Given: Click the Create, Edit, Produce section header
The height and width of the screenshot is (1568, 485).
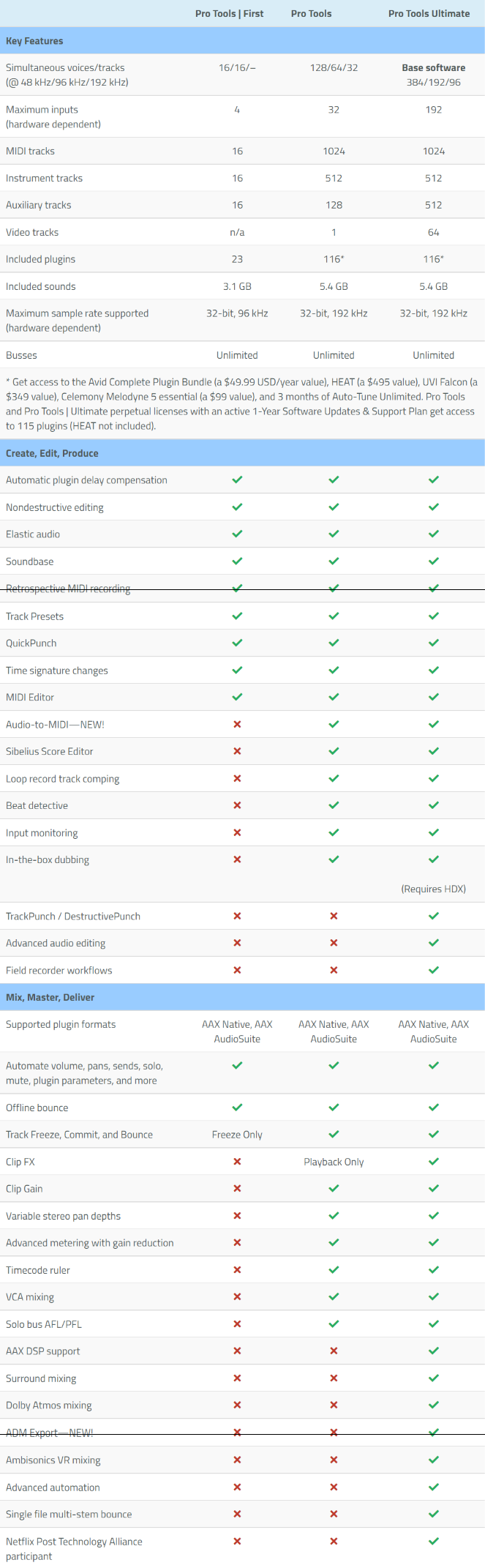Looking at the screenshot, I should click(52, 453).
